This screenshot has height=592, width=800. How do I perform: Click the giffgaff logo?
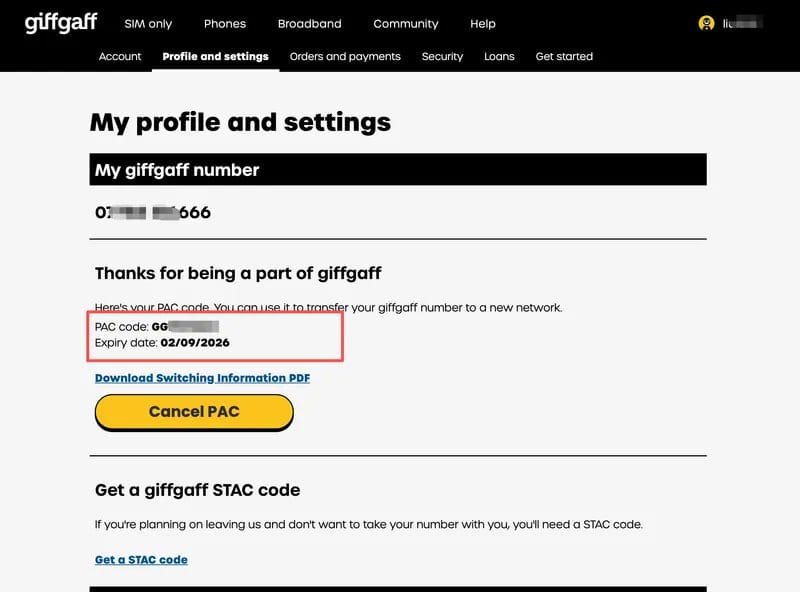pyautogui.click(x=61, y=23)
